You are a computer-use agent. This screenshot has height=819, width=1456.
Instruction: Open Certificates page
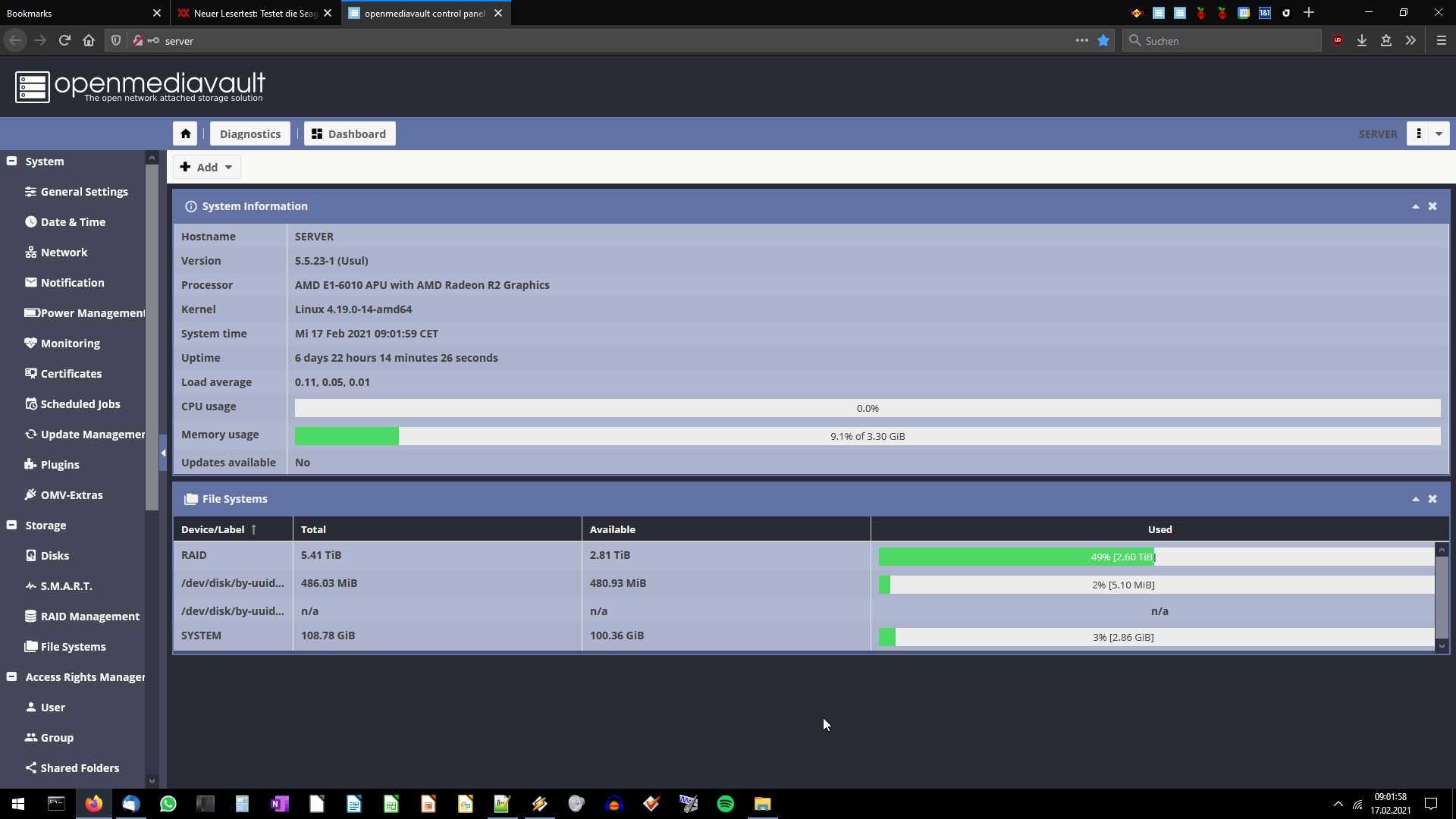pos(63,374)
